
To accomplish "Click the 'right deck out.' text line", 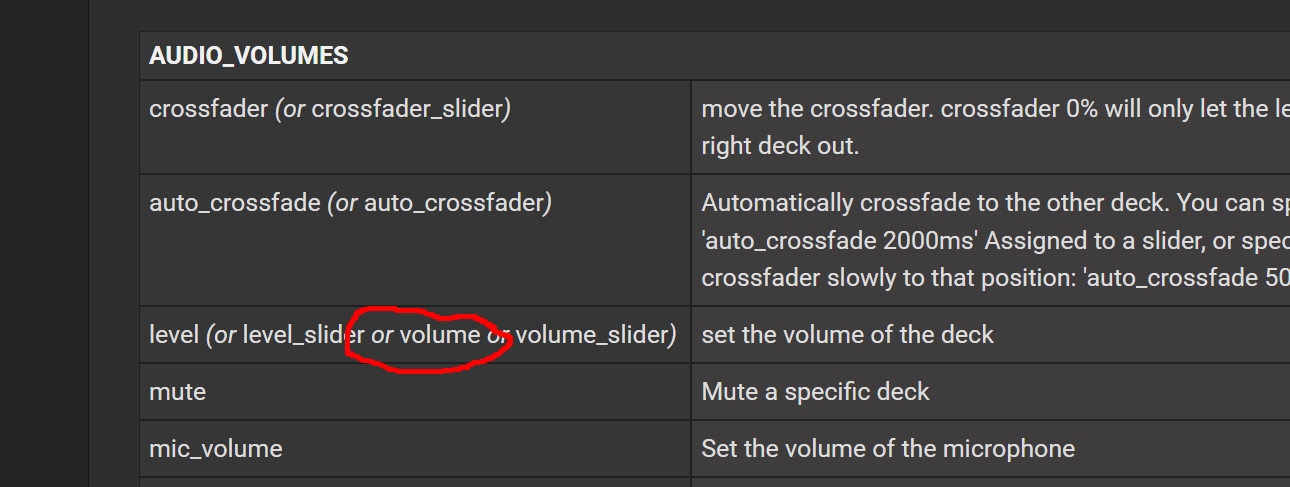I will click(780, 145).
